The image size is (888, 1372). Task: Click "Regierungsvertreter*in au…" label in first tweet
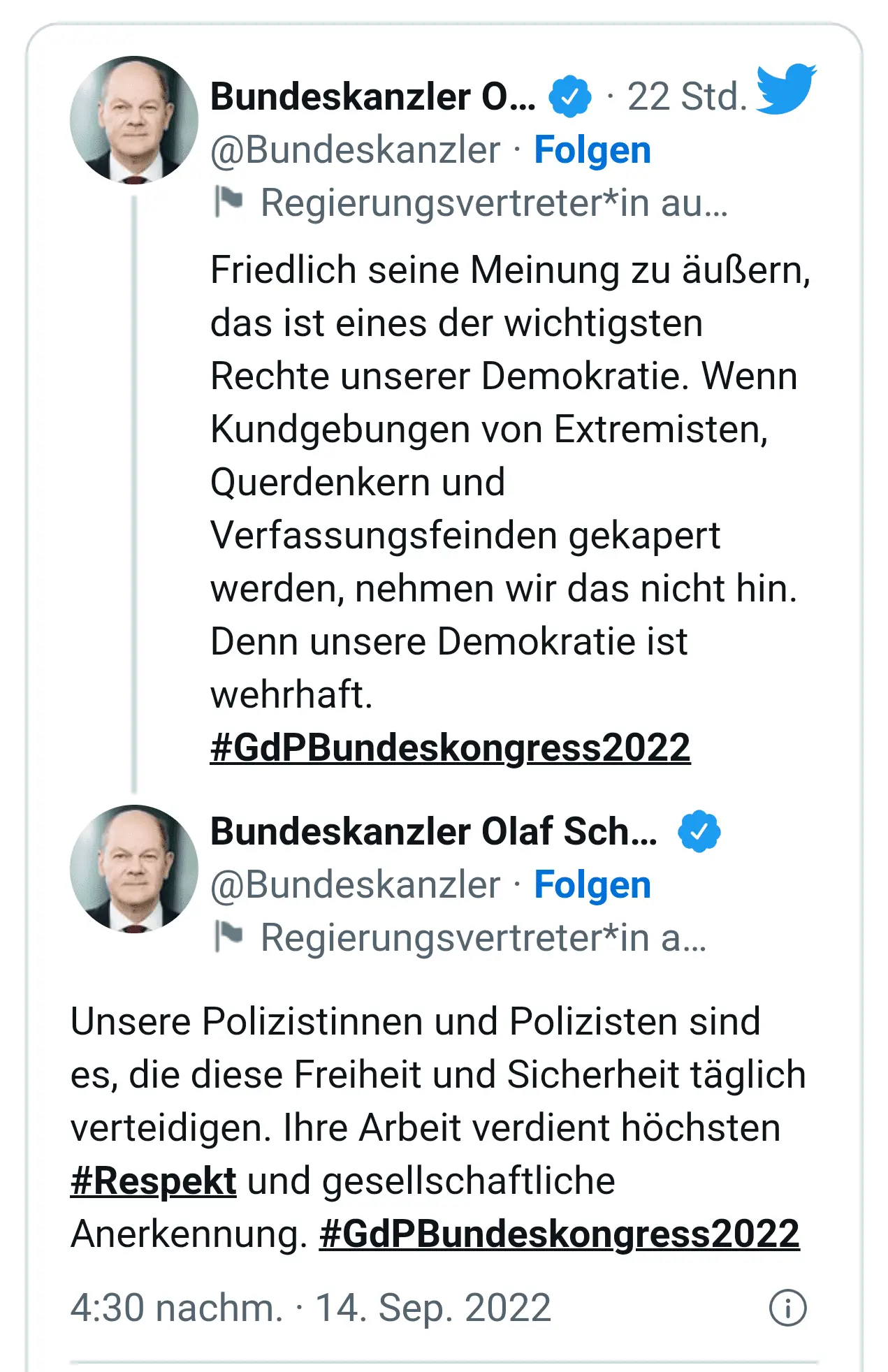pyautogui.click(x=494, y=203)
